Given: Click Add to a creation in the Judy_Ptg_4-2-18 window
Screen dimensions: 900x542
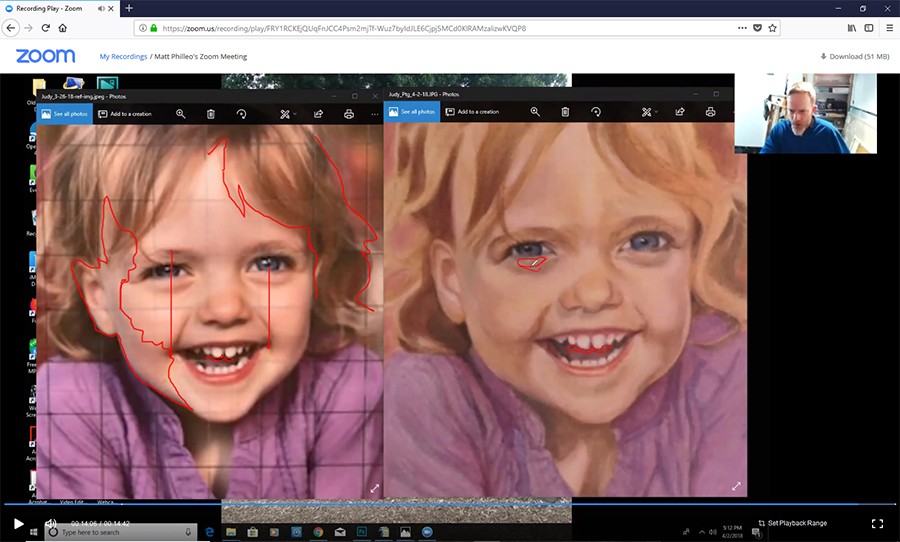Looking at the screenshot, I should tap(472, 112).
